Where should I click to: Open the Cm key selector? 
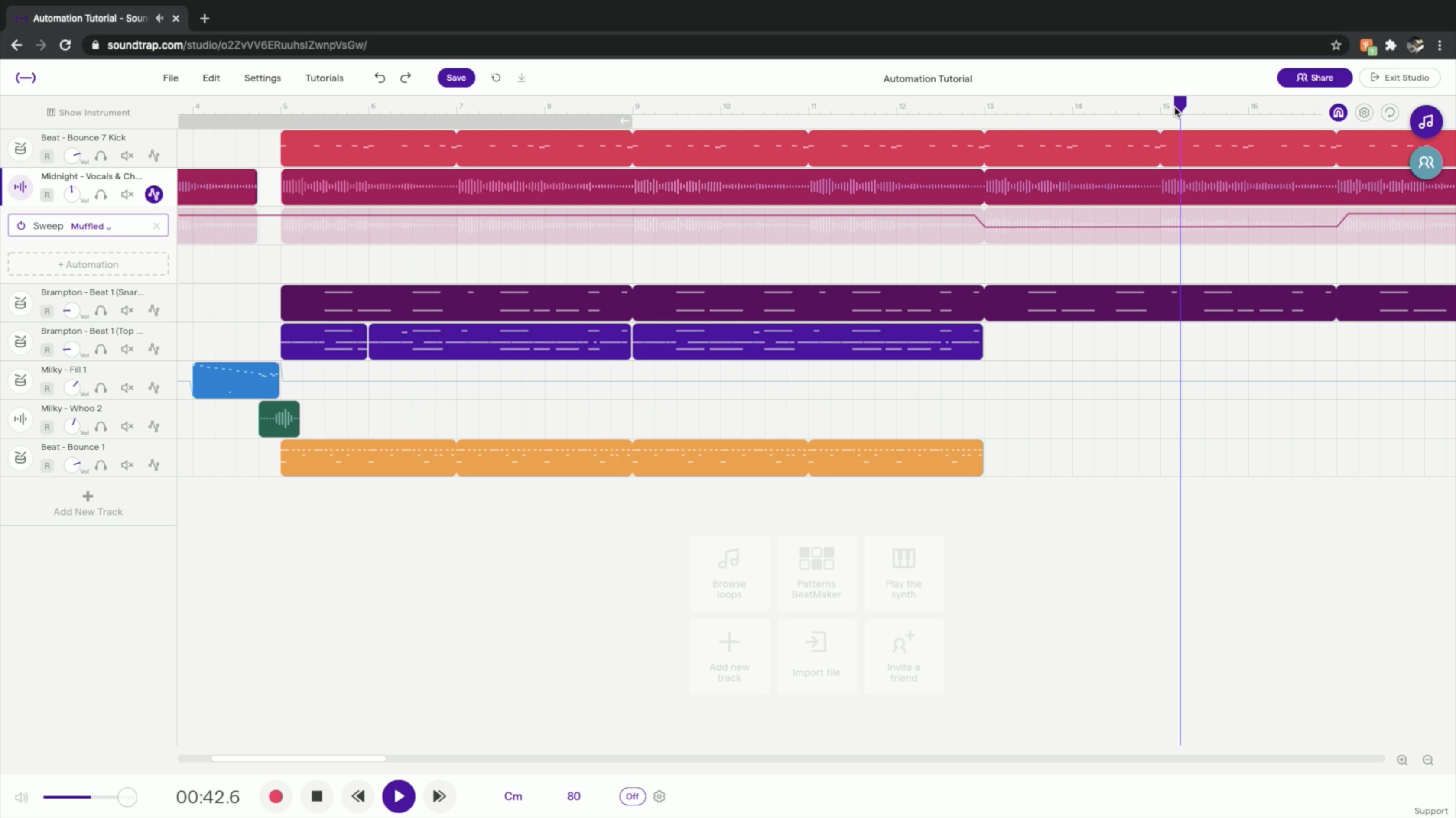[513, 796]
